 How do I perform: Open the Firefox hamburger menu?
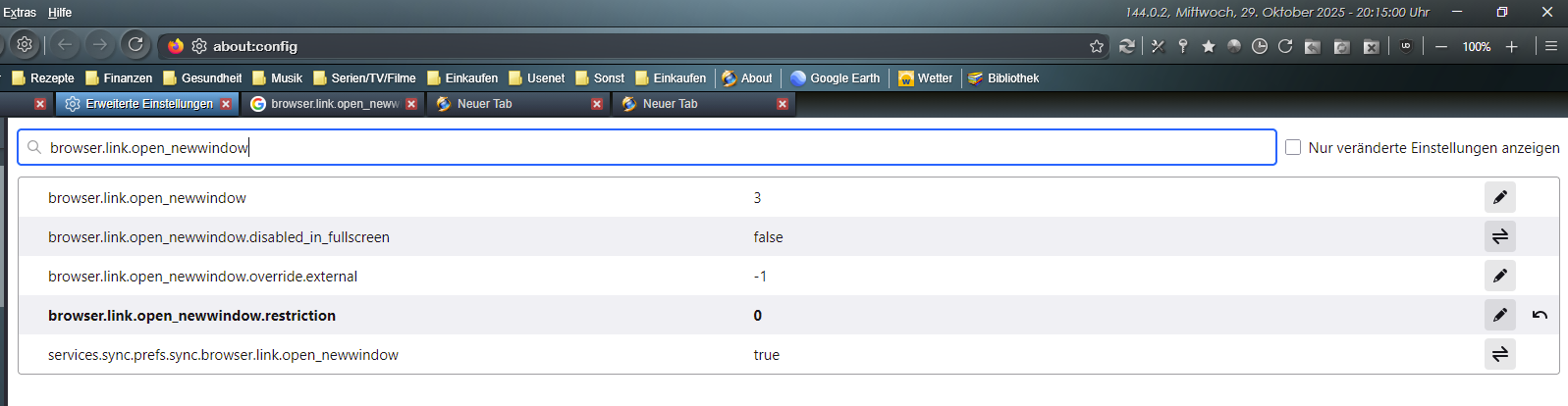pyautogui.click(x=1551, y=46)
